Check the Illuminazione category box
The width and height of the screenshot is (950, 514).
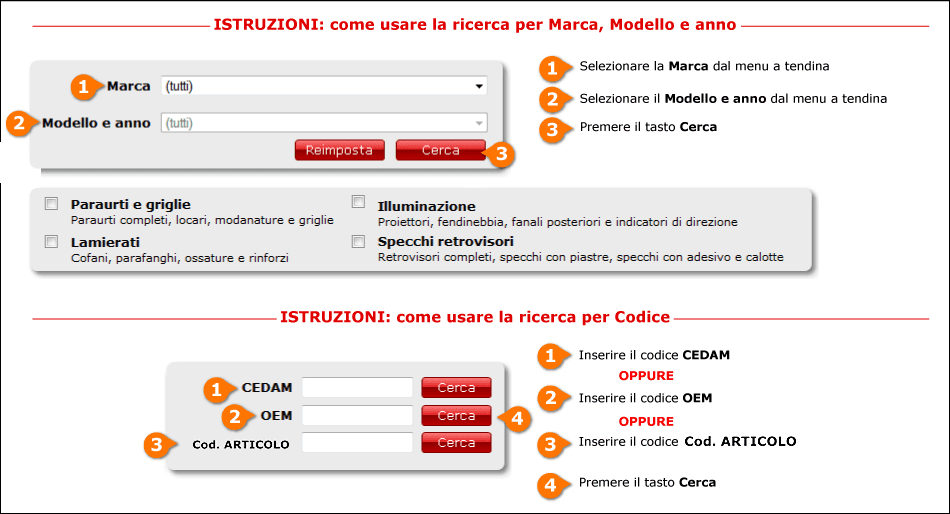(359, 202)
